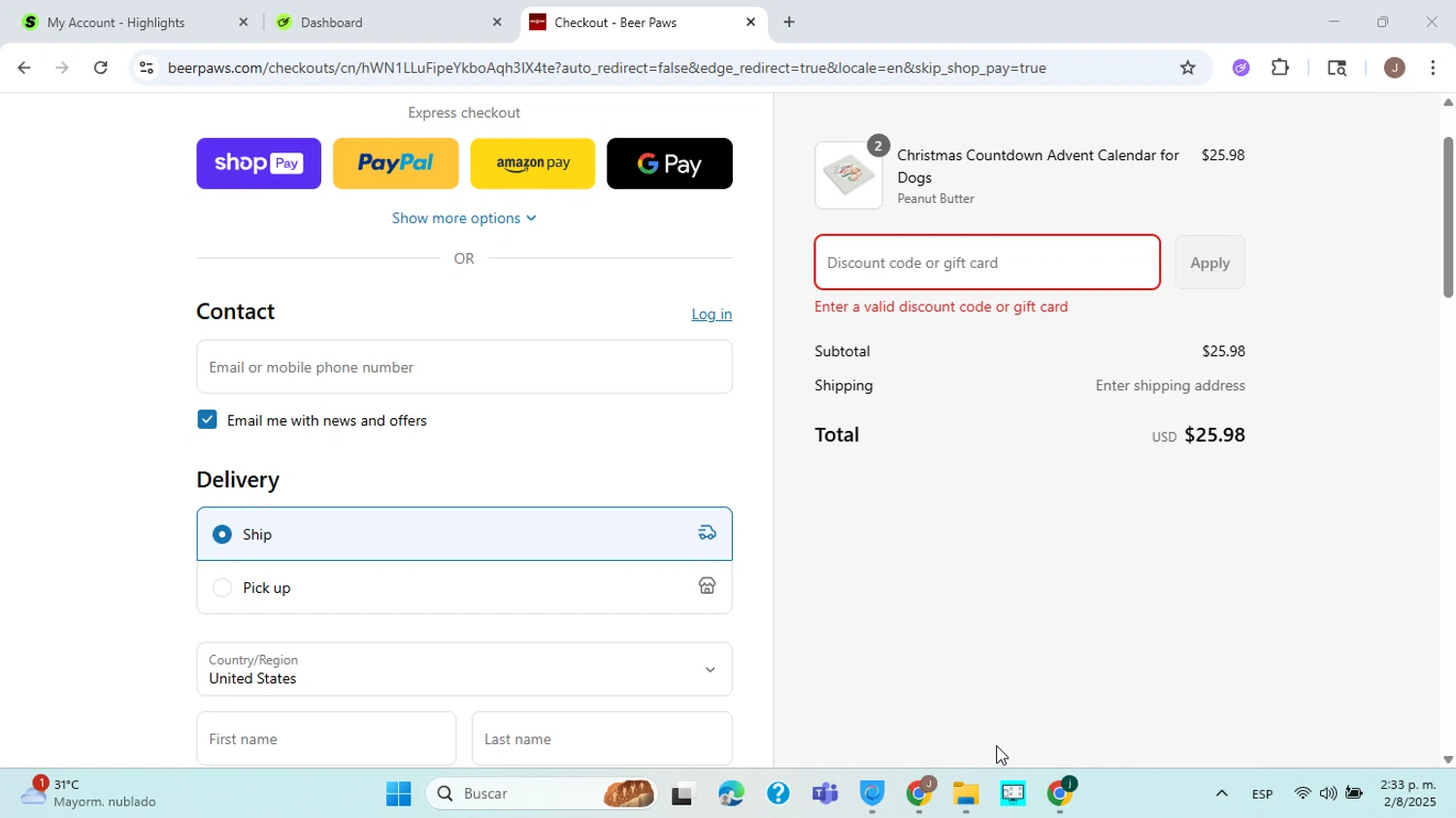Click the store pickup icon
The width and height of the screenshot is (1456, 818).
707,585
